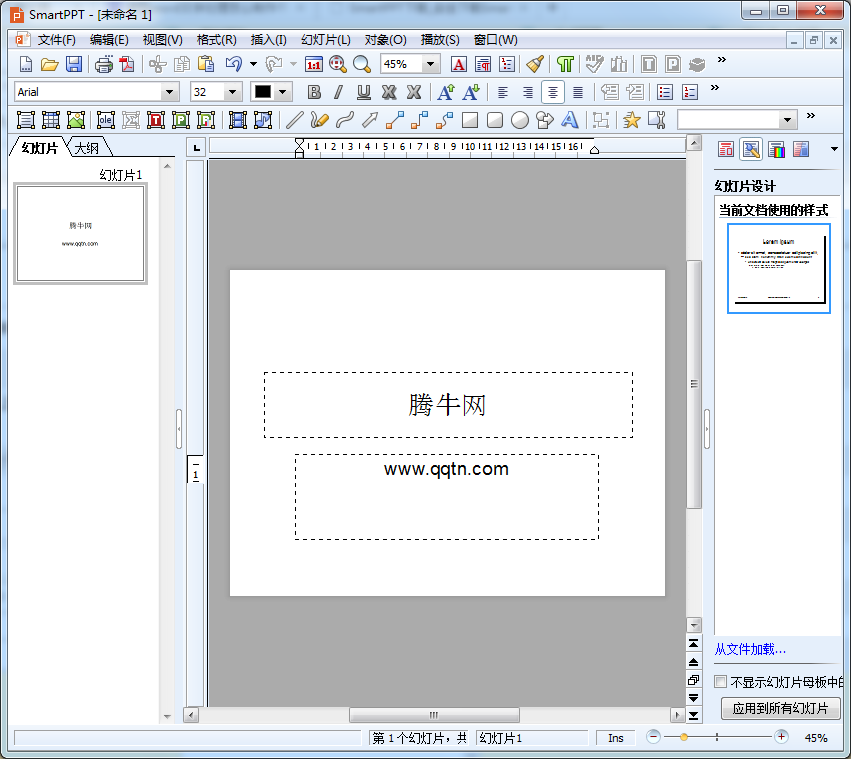Click the 从文件加载... link
This screenshot has width=851, height=759.
click(750, 649)
